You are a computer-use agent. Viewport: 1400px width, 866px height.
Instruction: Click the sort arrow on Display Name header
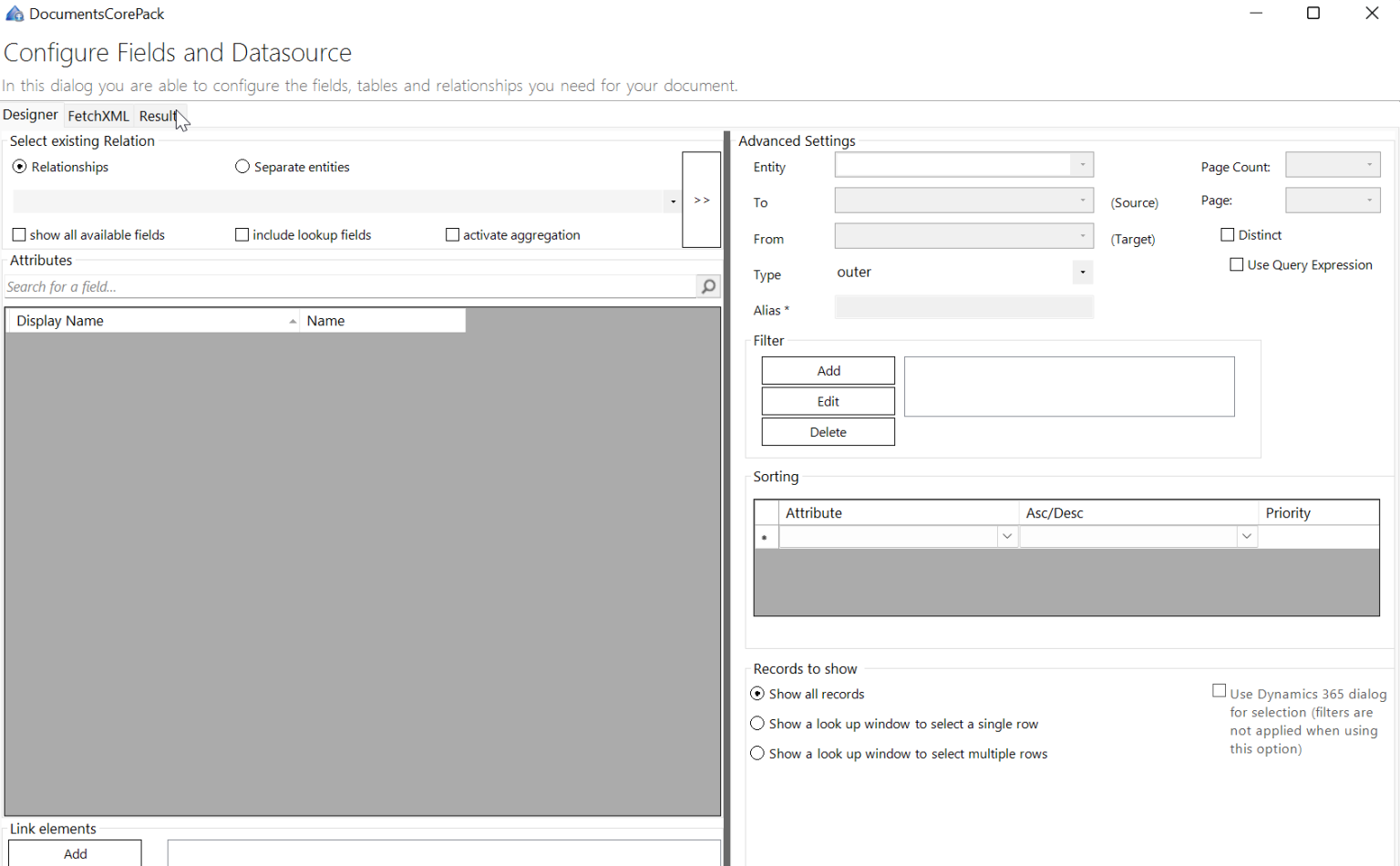pos(292,321)
